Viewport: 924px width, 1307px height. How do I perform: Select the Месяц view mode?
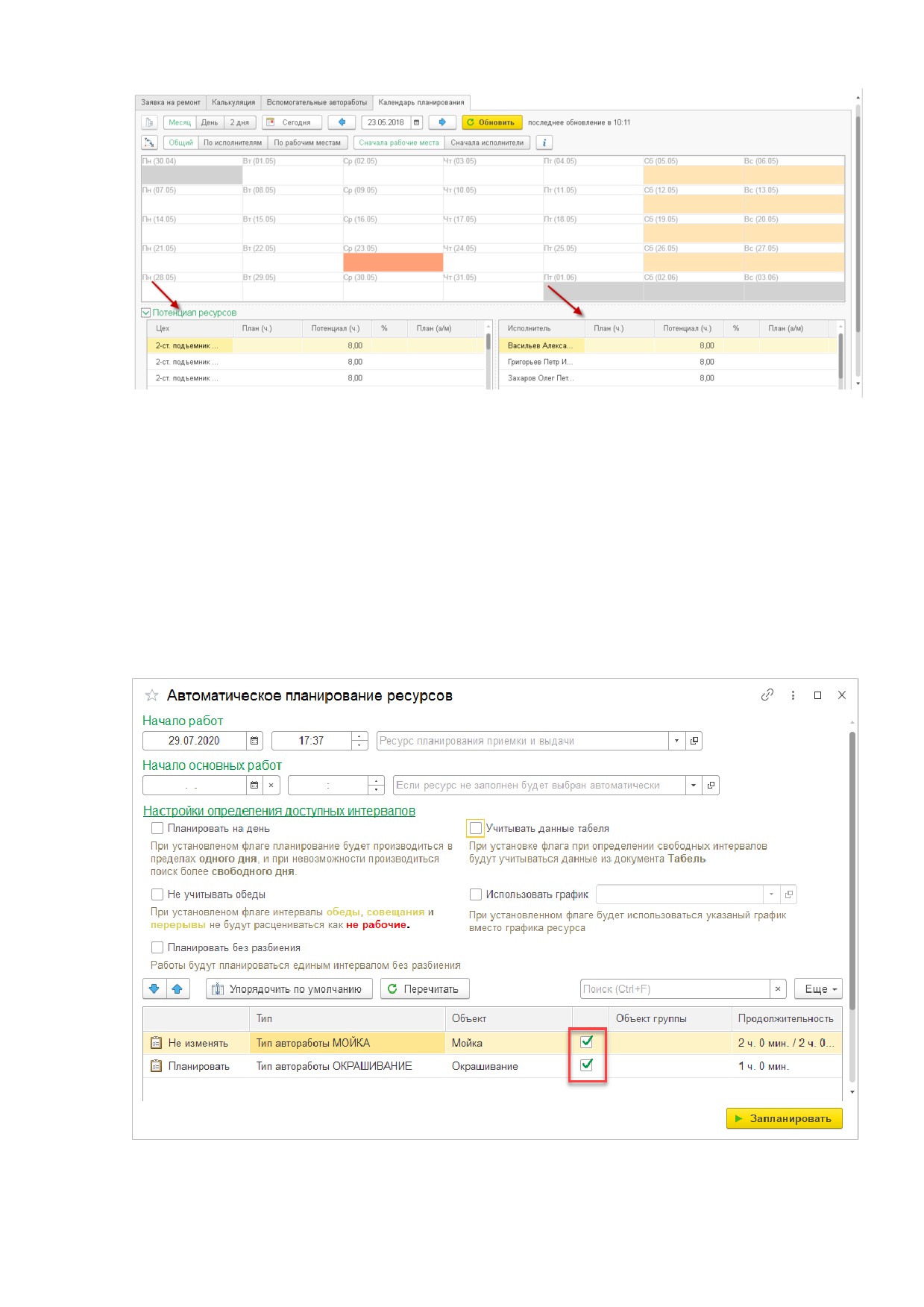tap(179, 122)
